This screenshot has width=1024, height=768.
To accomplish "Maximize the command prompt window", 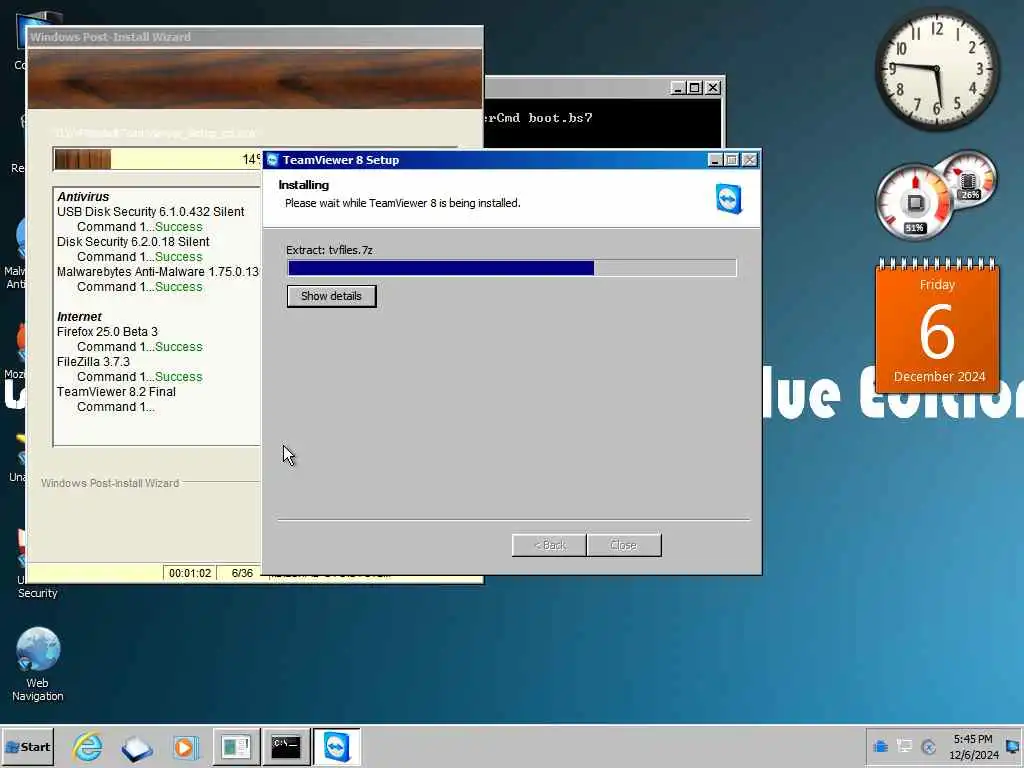I will (x=695, y=88).
